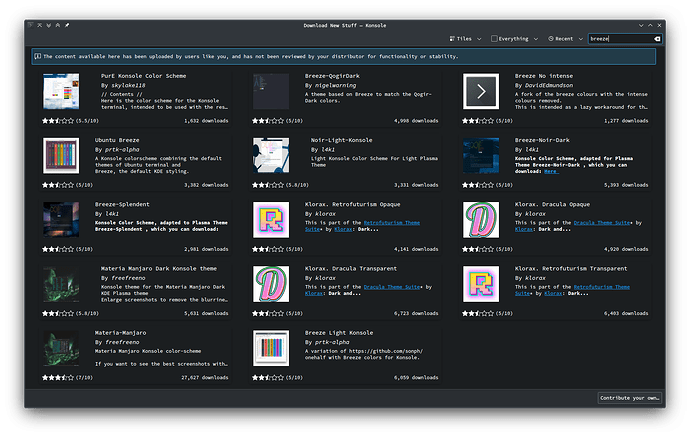
Task: Click Klorax Dracula Opaque D icon
Action: click(481, 220)
